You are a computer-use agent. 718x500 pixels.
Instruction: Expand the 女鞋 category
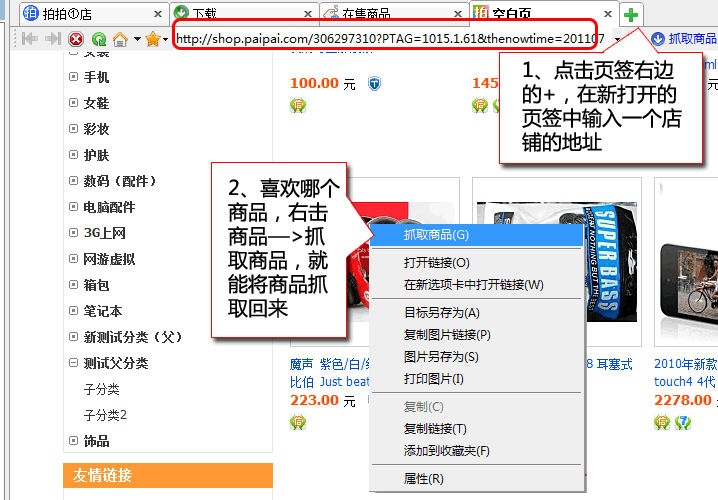tap(73, 103)
